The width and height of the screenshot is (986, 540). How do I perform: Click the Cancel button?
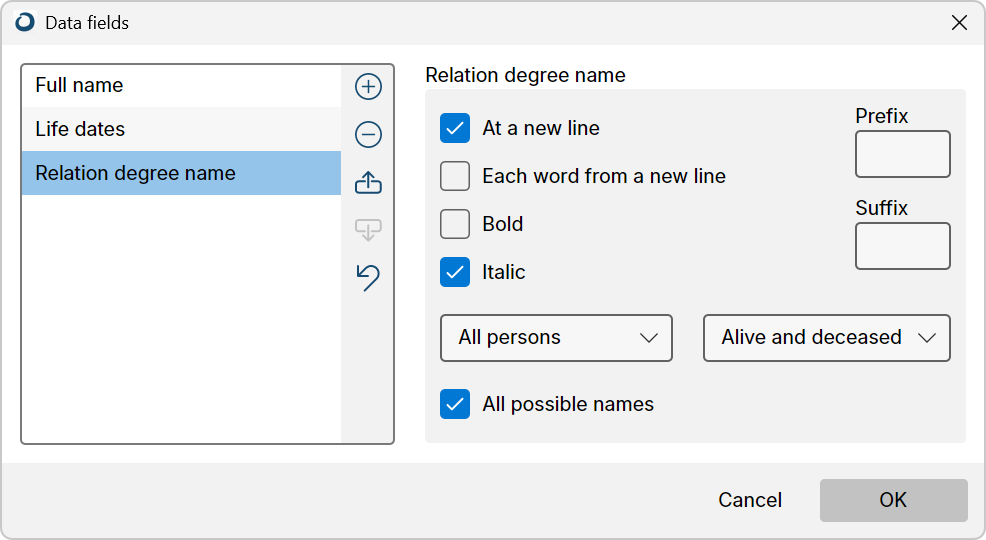click(750, 500)
